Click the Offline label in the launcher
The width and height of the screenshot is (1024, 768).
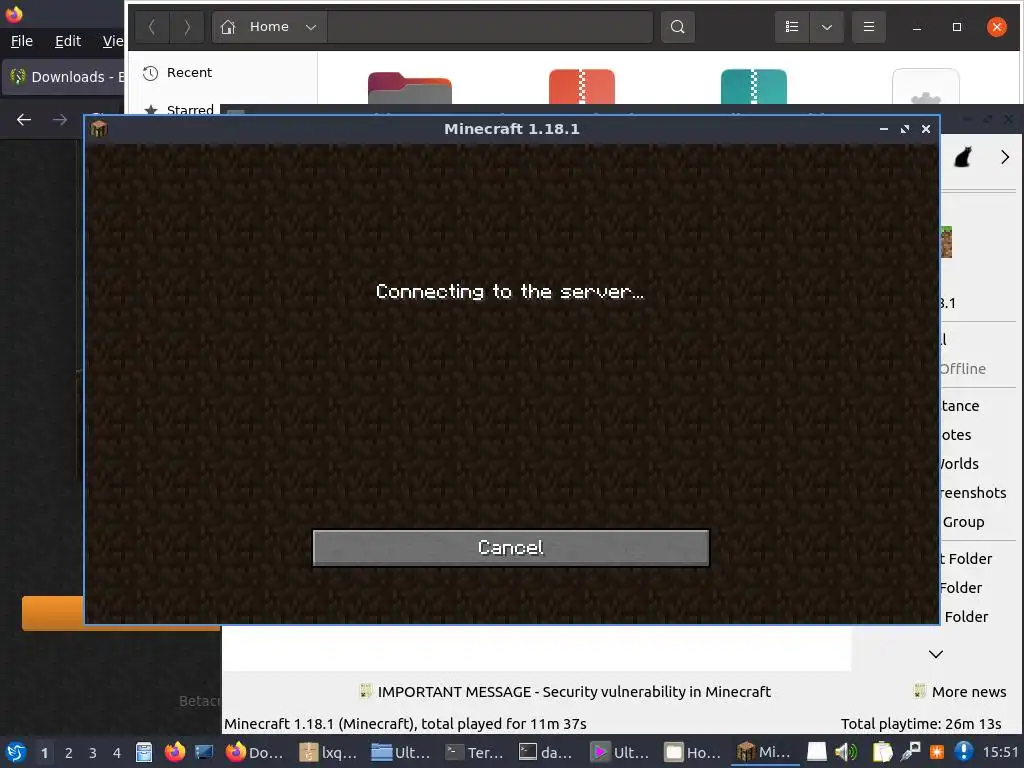click(963, 368)
